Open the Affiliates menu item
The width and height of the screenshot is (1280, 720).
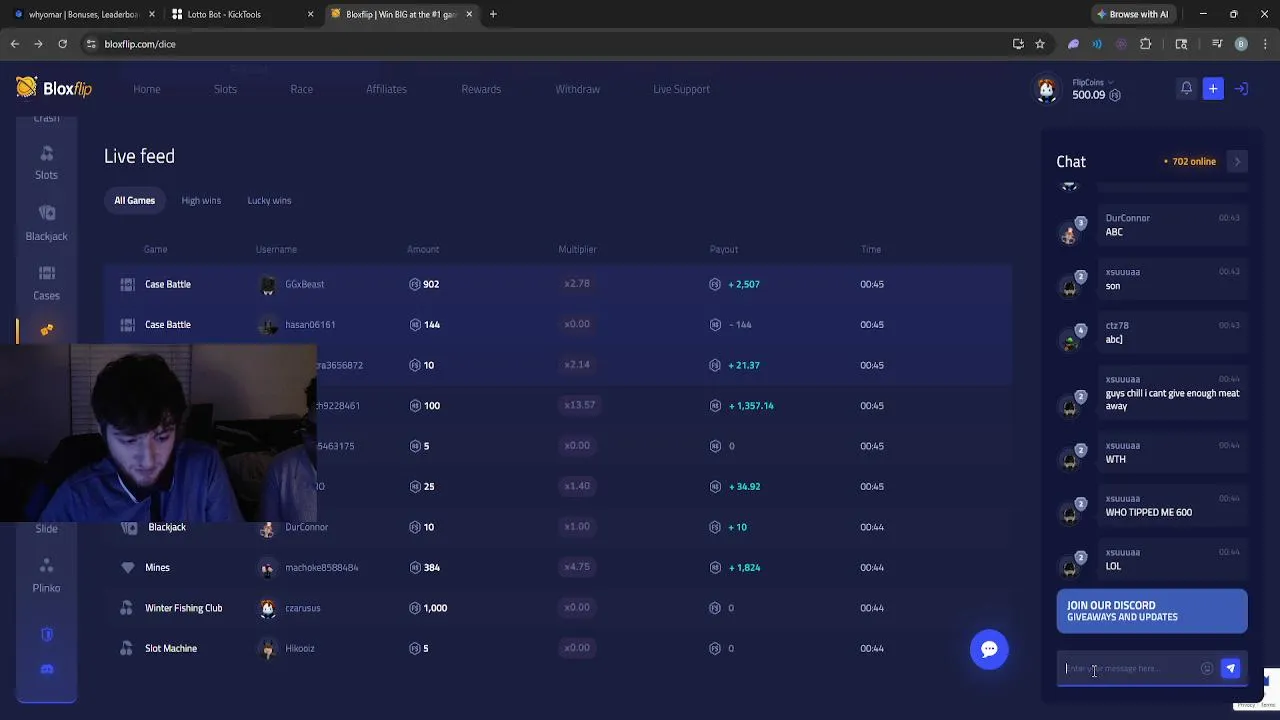point(386,89)
